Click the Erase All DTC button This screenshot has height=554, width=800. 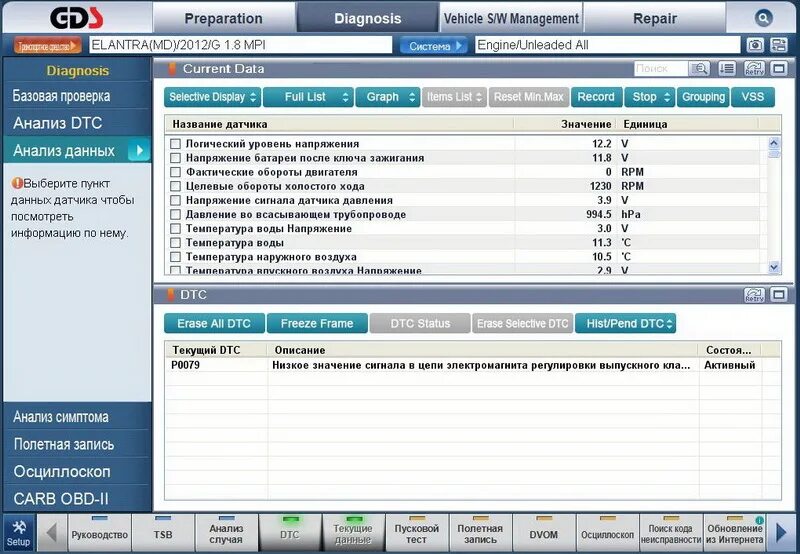click(x=214, y=323)
